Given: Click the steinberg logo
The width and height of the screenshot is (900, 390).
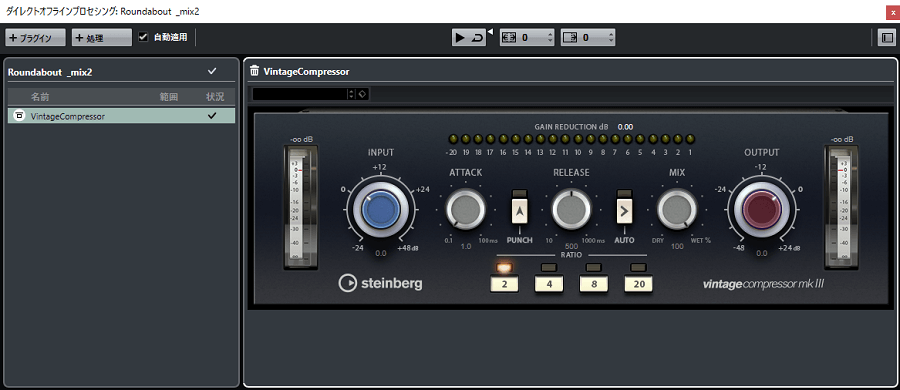Looking at the screenshot, I should pos(381,283).
